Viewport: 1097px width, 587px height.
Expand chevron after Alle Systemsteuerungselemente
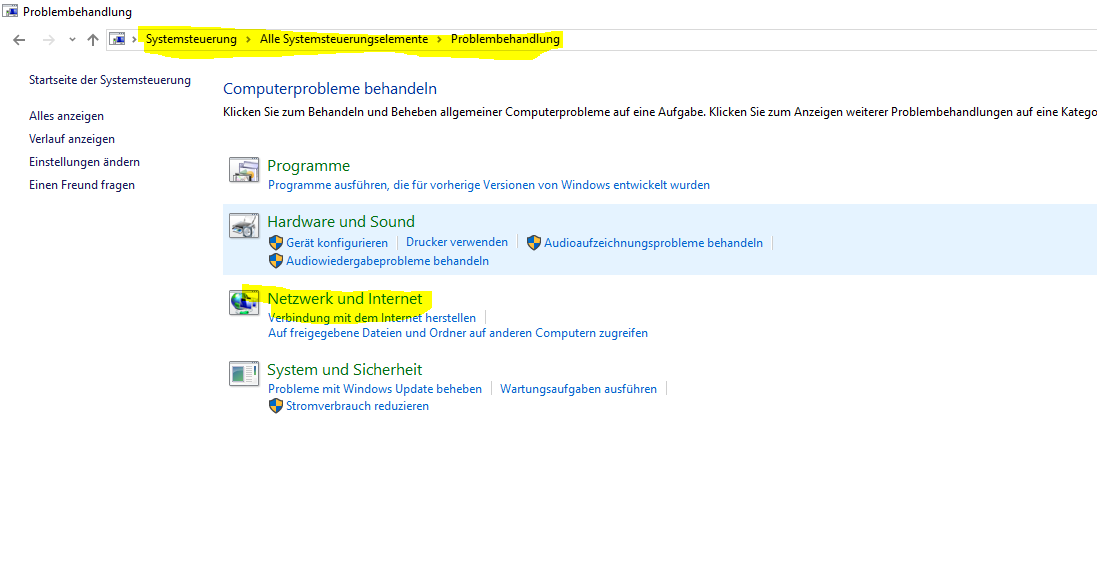coord(439,40)
